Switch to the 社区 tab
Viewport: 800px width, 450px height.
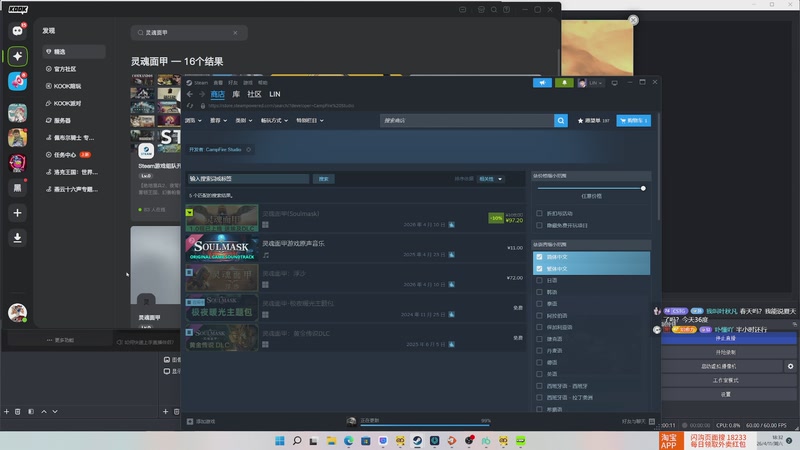[254, 94]
